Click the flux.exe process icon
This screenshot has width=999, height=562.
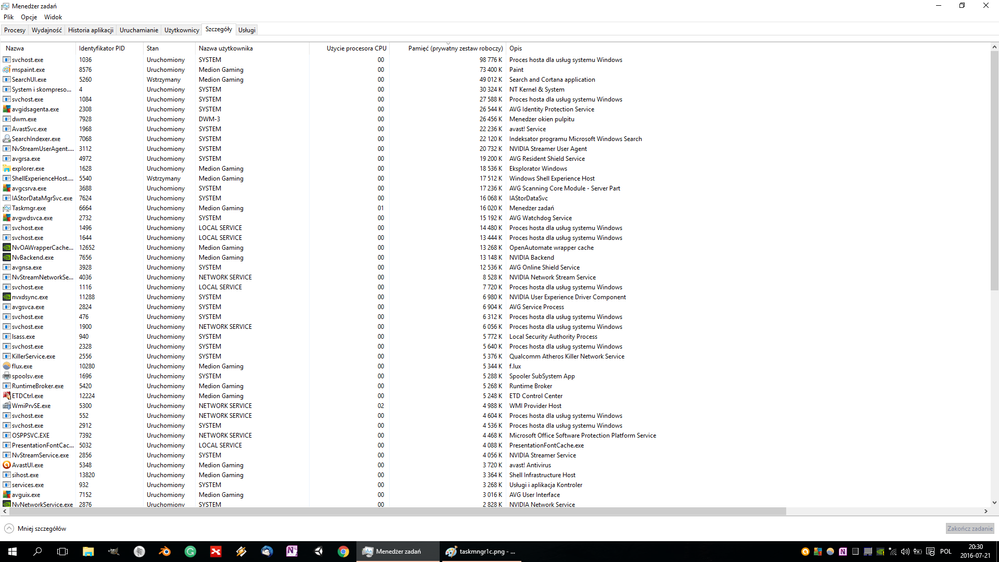pyautogui.click(x=7, y=366)
